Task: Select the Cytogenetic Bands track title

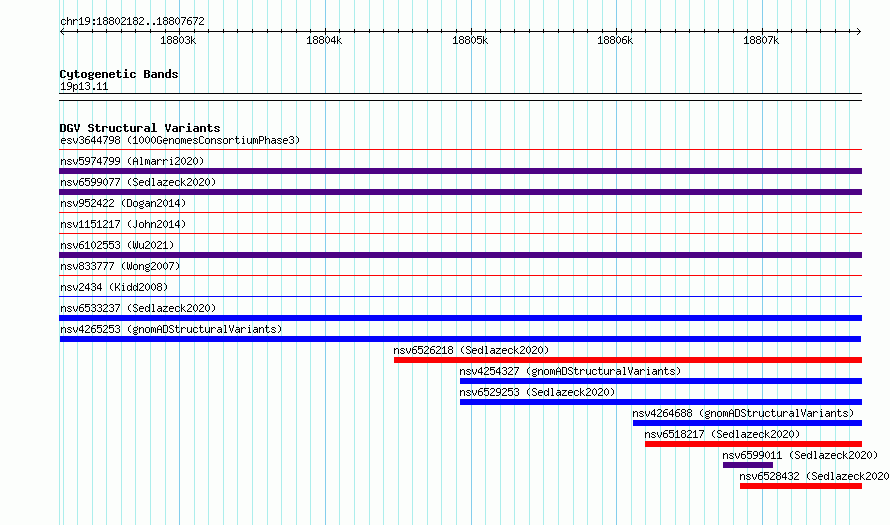Action: 119,74
